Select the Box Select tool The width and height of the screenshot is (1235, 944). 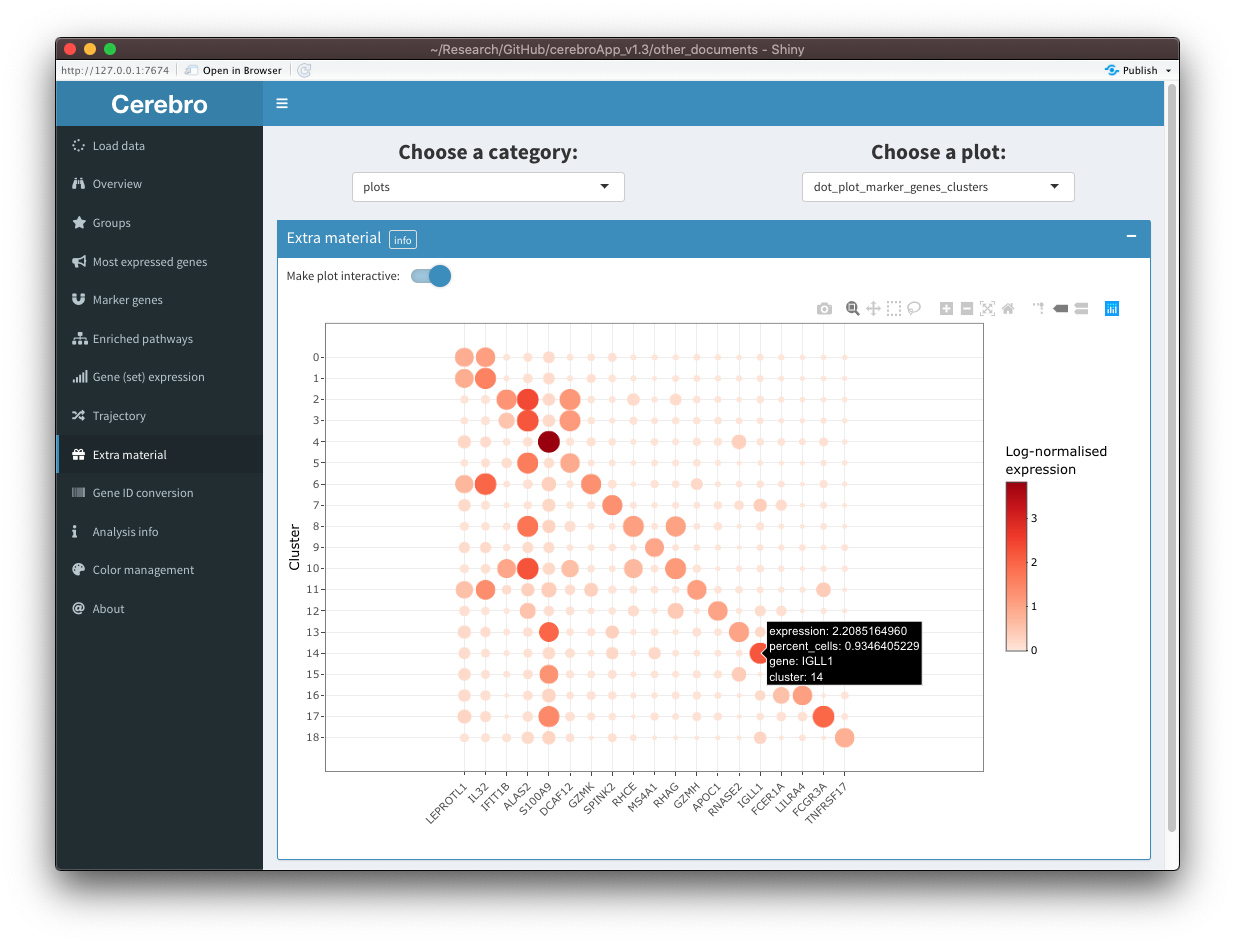(x=893, y=309)
